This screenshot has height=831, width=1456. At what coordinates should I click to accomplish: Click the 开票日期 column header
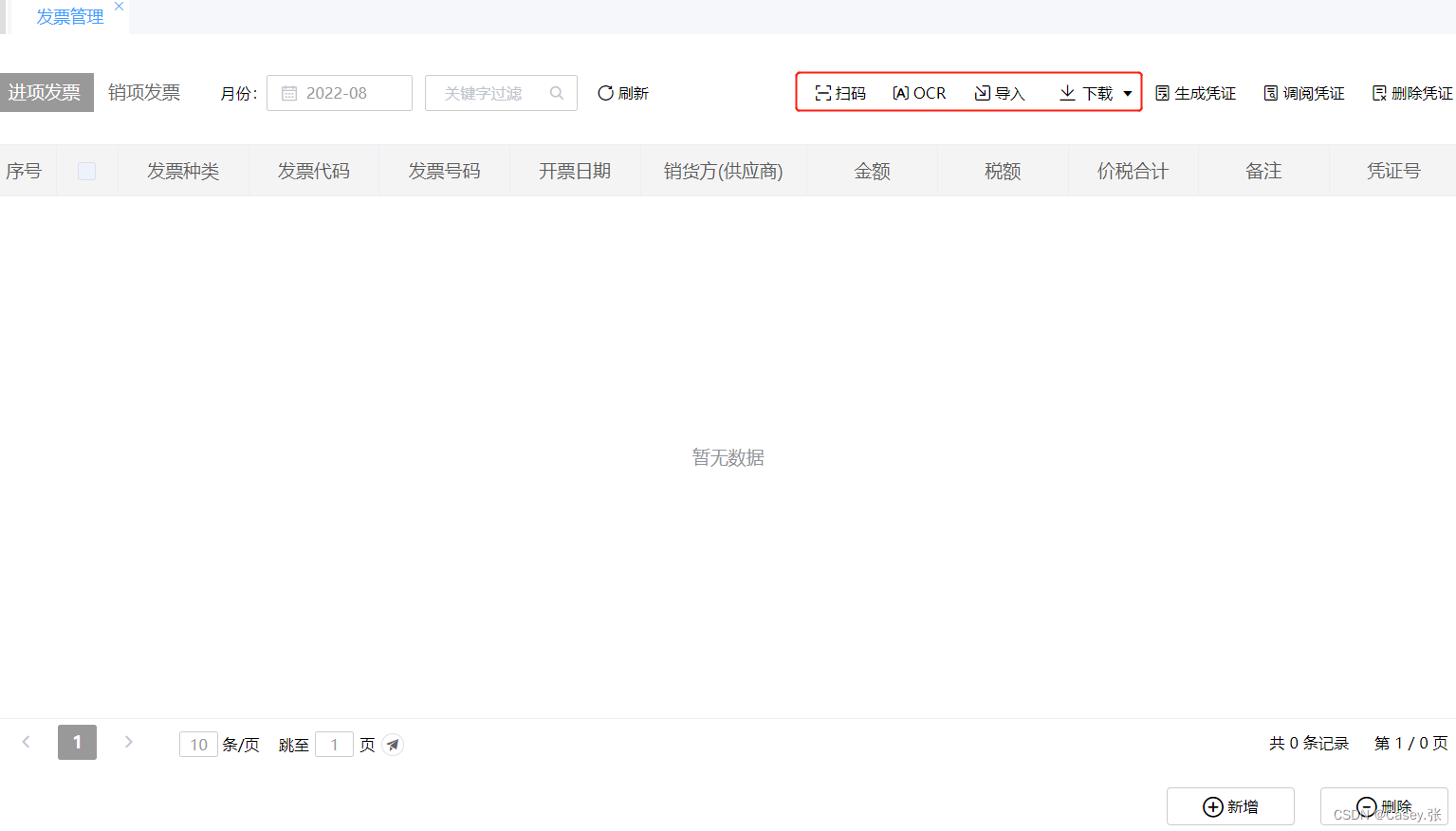tap(575, 171)
